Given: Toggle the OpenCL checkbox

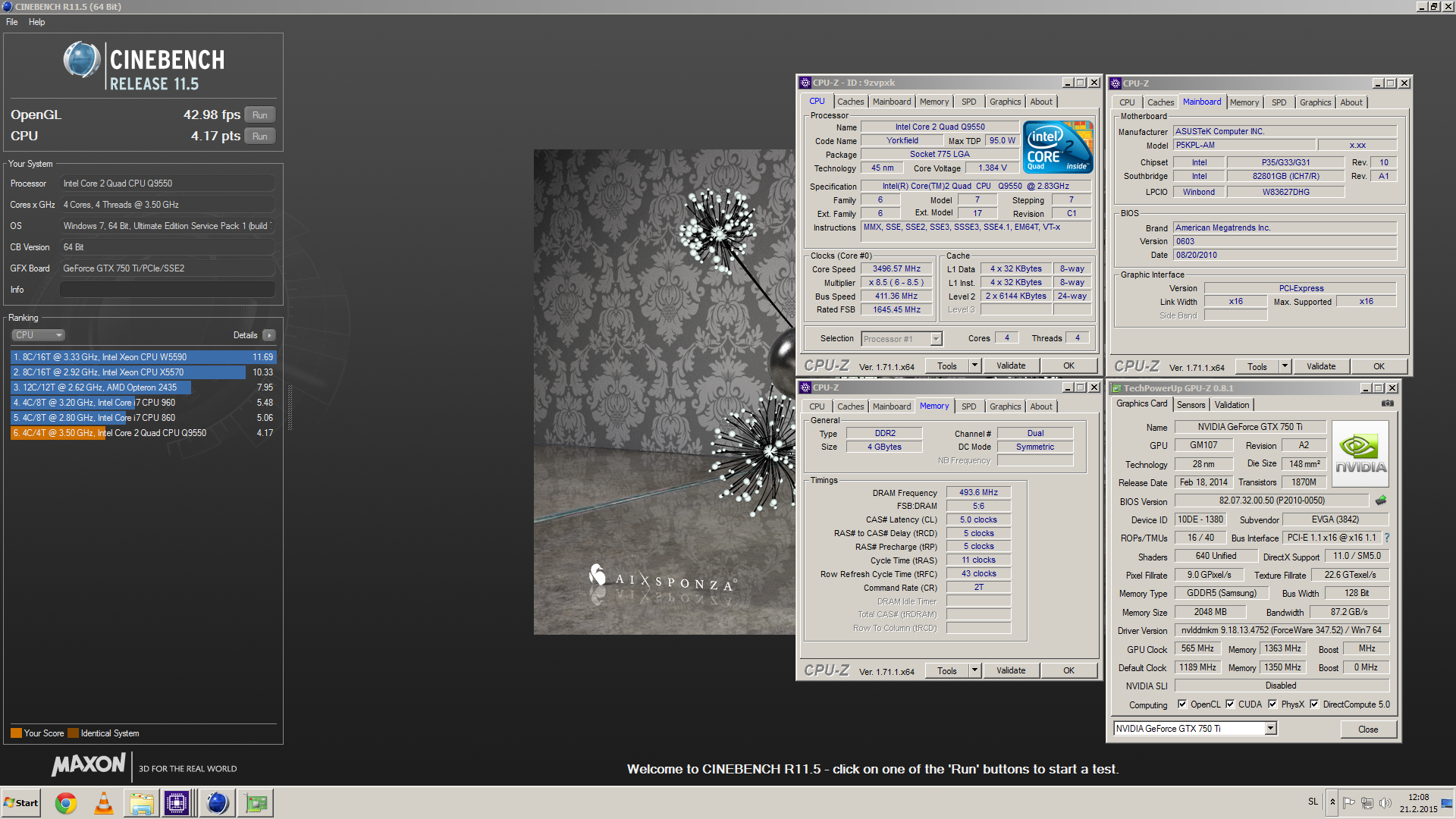Looking at the screenshot, I should [x=1182, y=704].
